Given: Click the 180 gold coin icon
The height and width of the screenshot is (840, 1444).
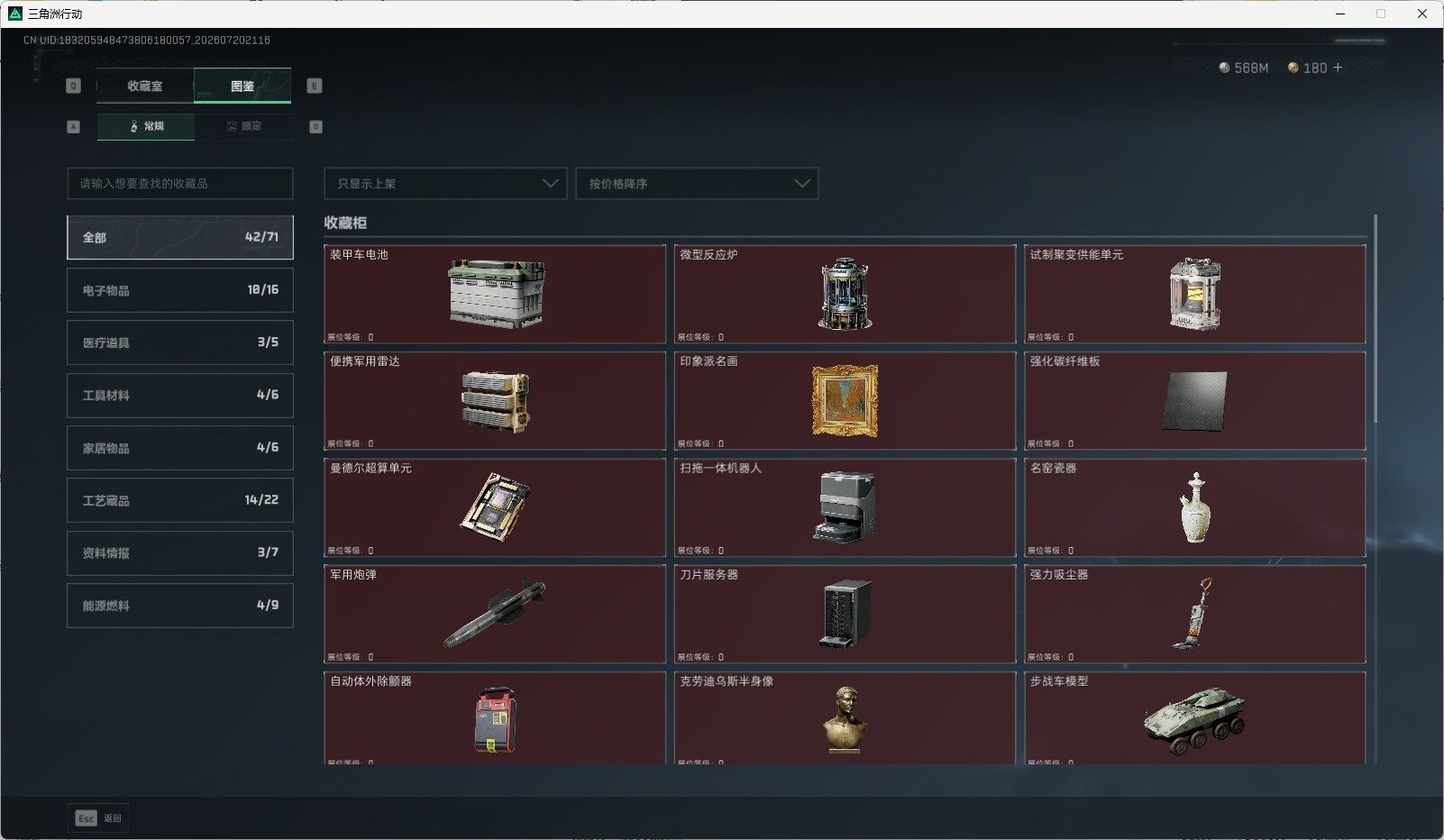Looking at the screenshot, I should click(1293, 68).
